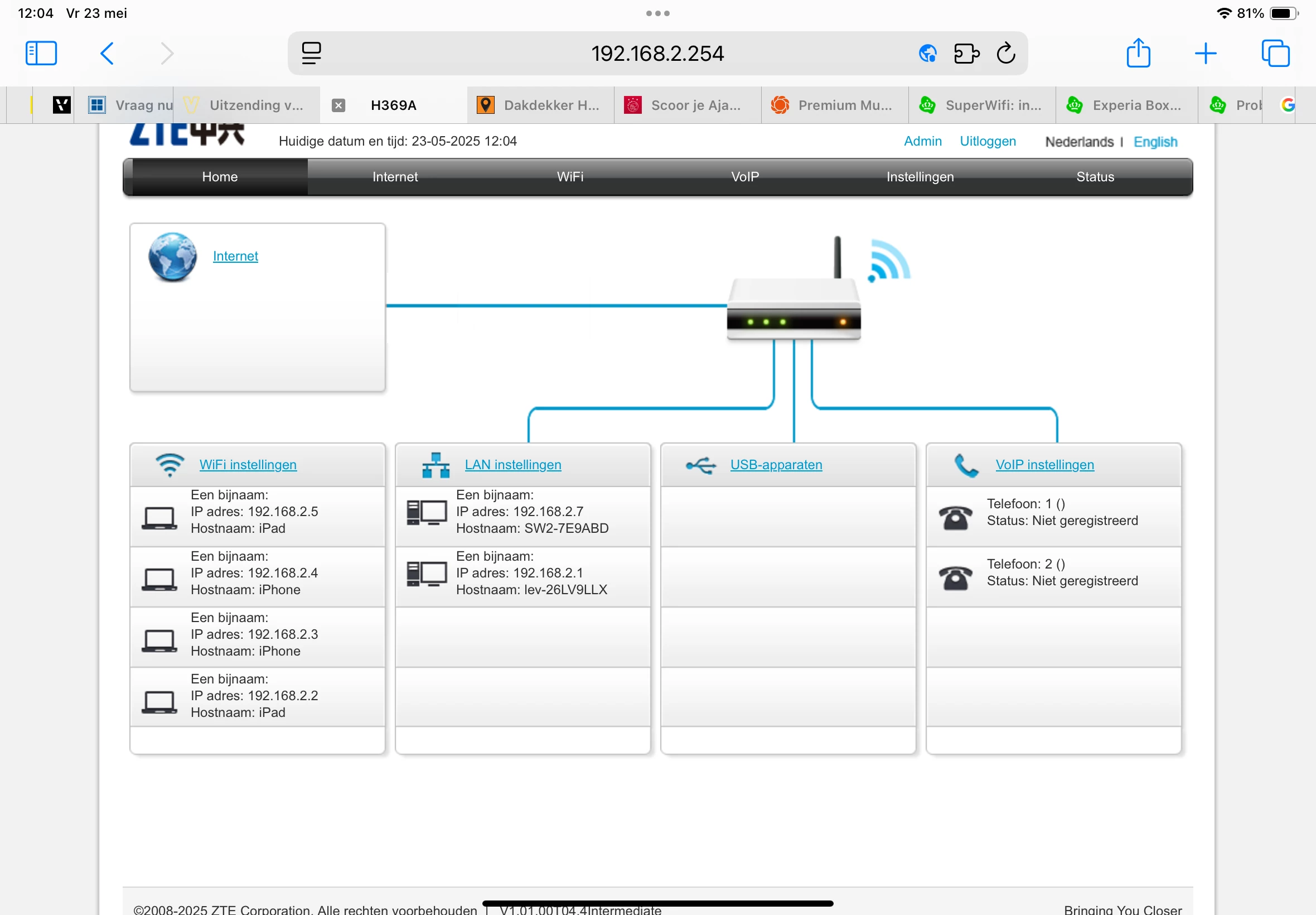The image size is (1316, 915).
Task: Switch to the SuperWifi browser tab
Action: [x=982, y=105]
